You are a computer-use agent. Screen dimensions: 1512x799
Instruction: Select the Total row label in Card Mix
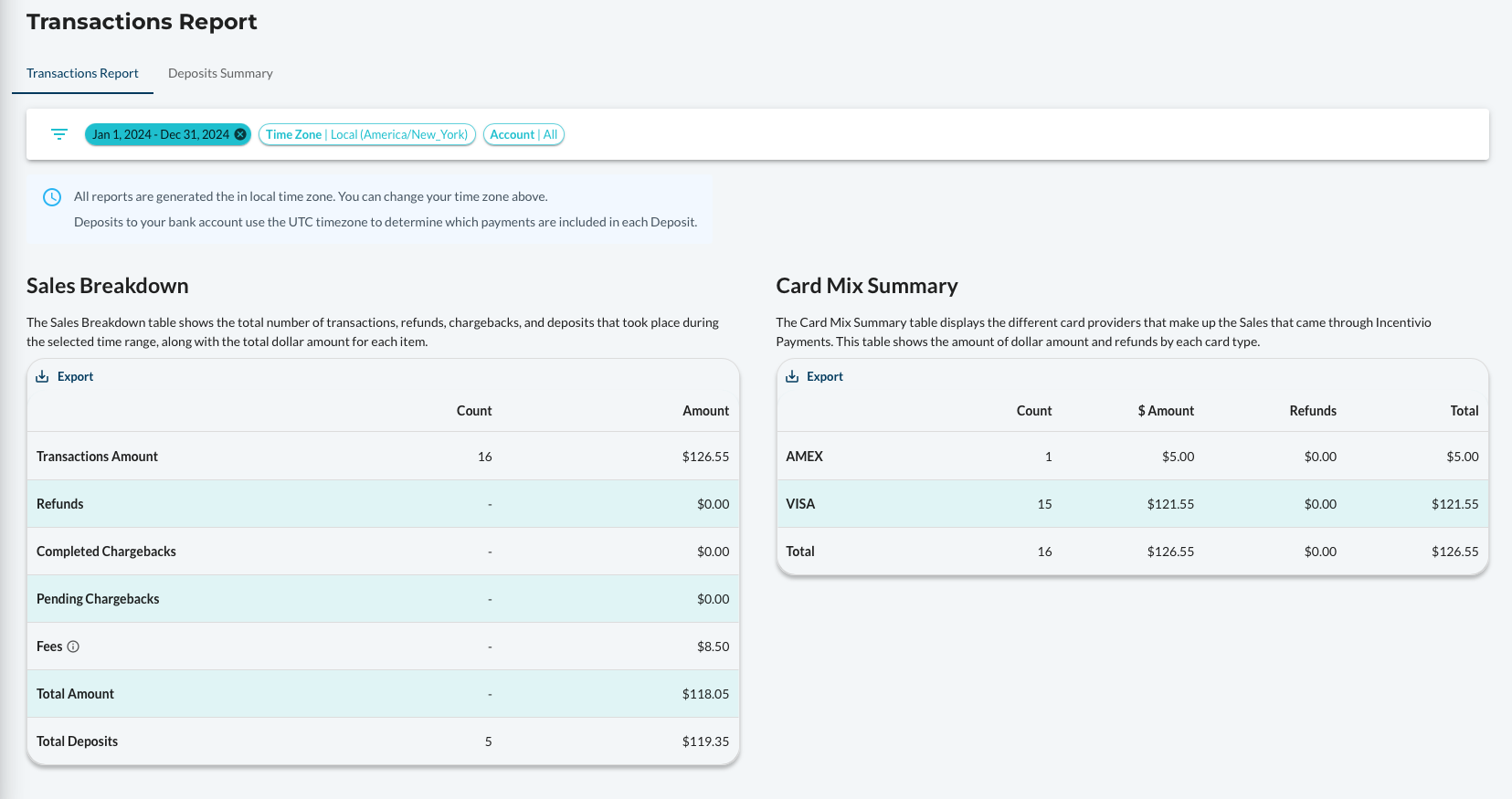click(800, 552)
